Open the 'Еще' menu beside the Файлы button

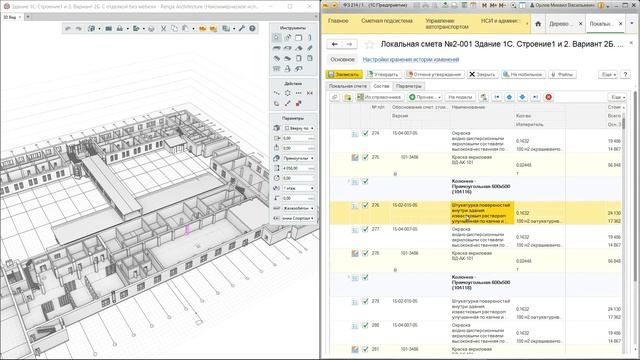pyautogui.click(x=608, y=75)
